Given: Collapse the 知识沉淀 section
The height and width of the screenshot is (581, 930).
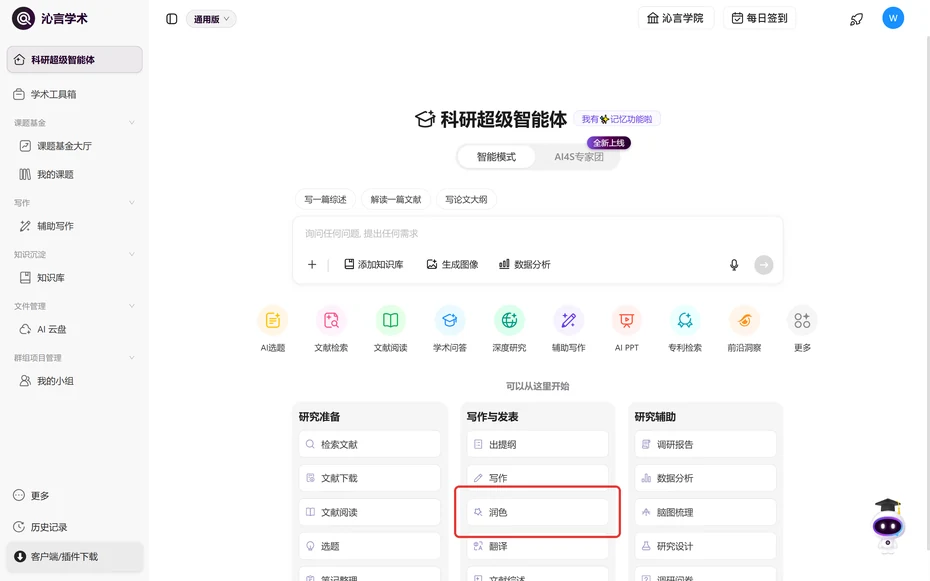Looking at the screenshot, I should 132,254.
